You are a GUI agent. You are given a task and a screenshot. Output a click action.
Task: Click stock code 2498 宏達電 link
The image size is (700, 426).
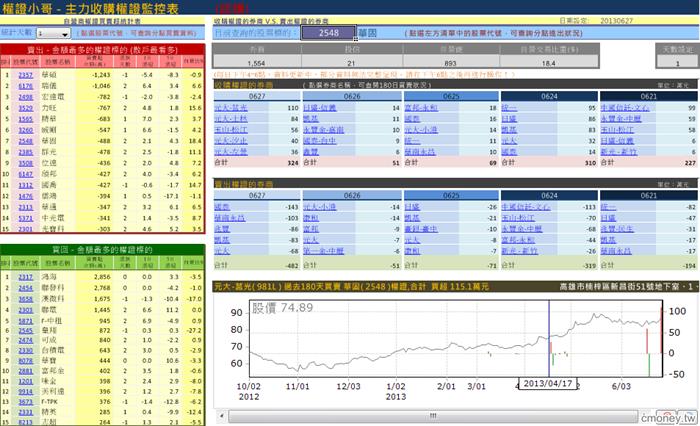pos(25,97)
